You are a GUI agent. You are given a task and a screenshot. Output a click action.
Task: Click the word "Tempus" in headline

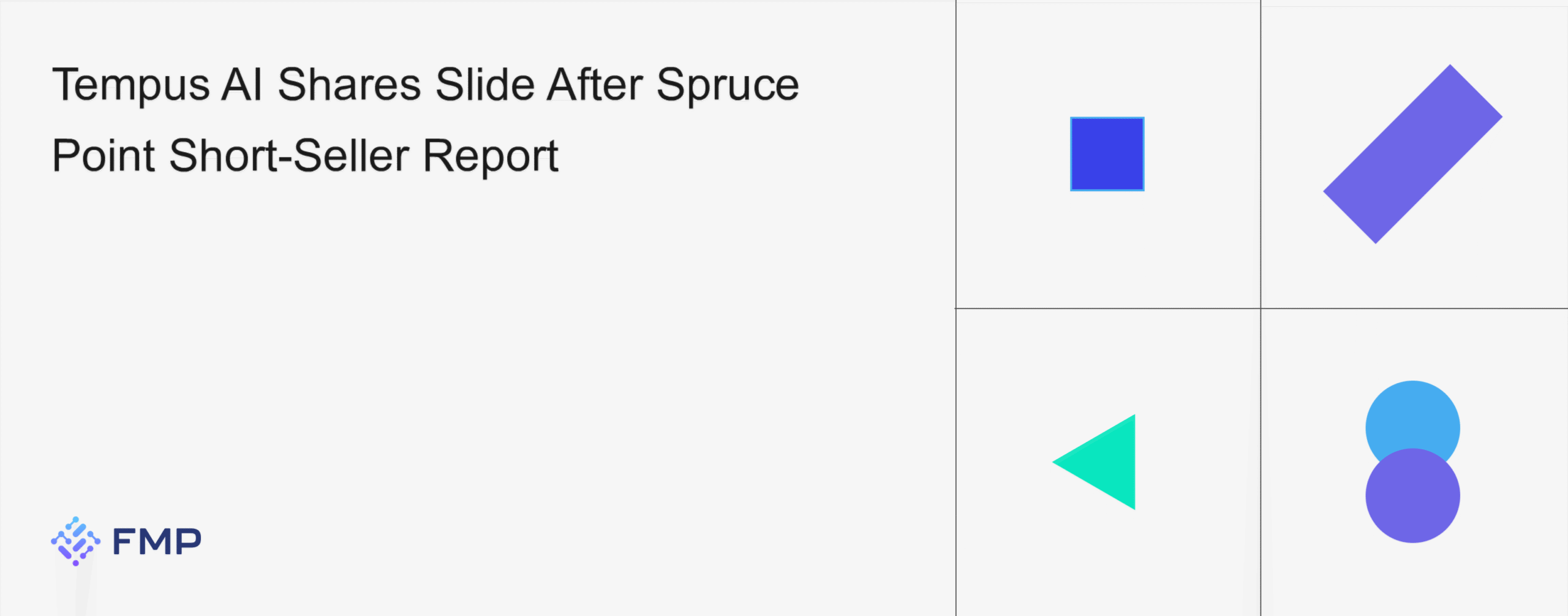pos(131,85)
